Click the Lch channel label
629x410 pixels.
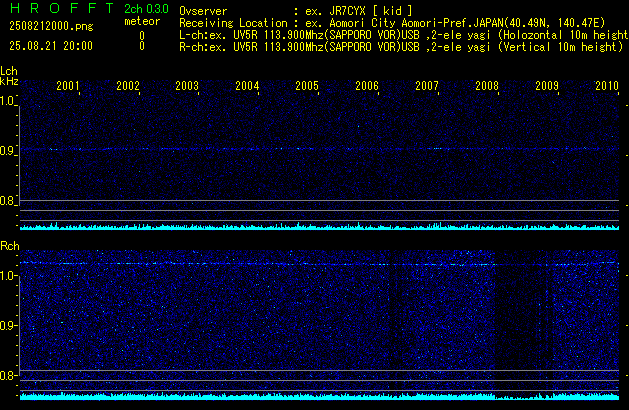point(9,71)
